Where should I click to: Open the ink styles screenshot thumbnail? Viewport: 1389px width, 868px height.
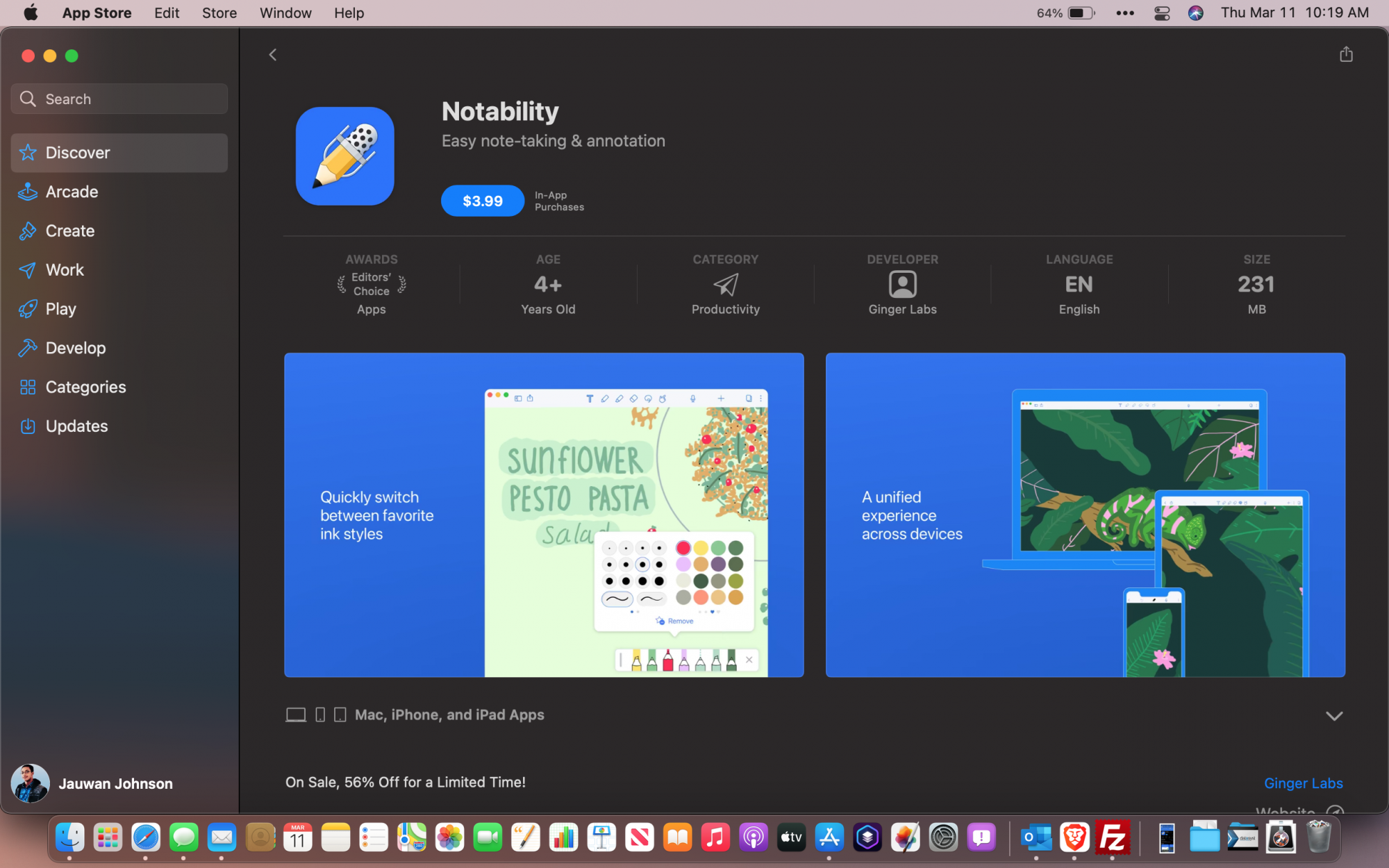[544, 515]
